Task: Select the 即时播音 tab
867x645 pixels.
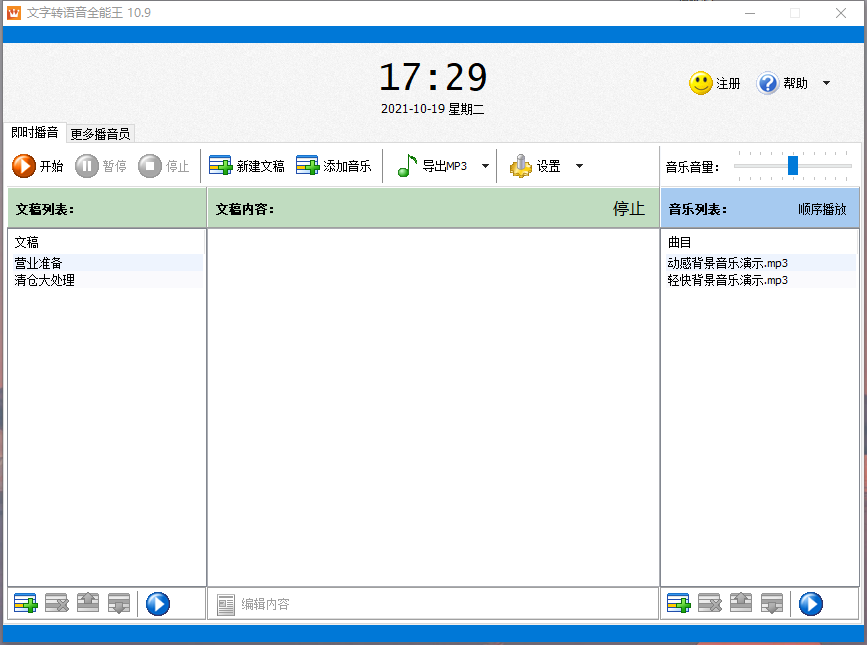Action: (35, 132)
